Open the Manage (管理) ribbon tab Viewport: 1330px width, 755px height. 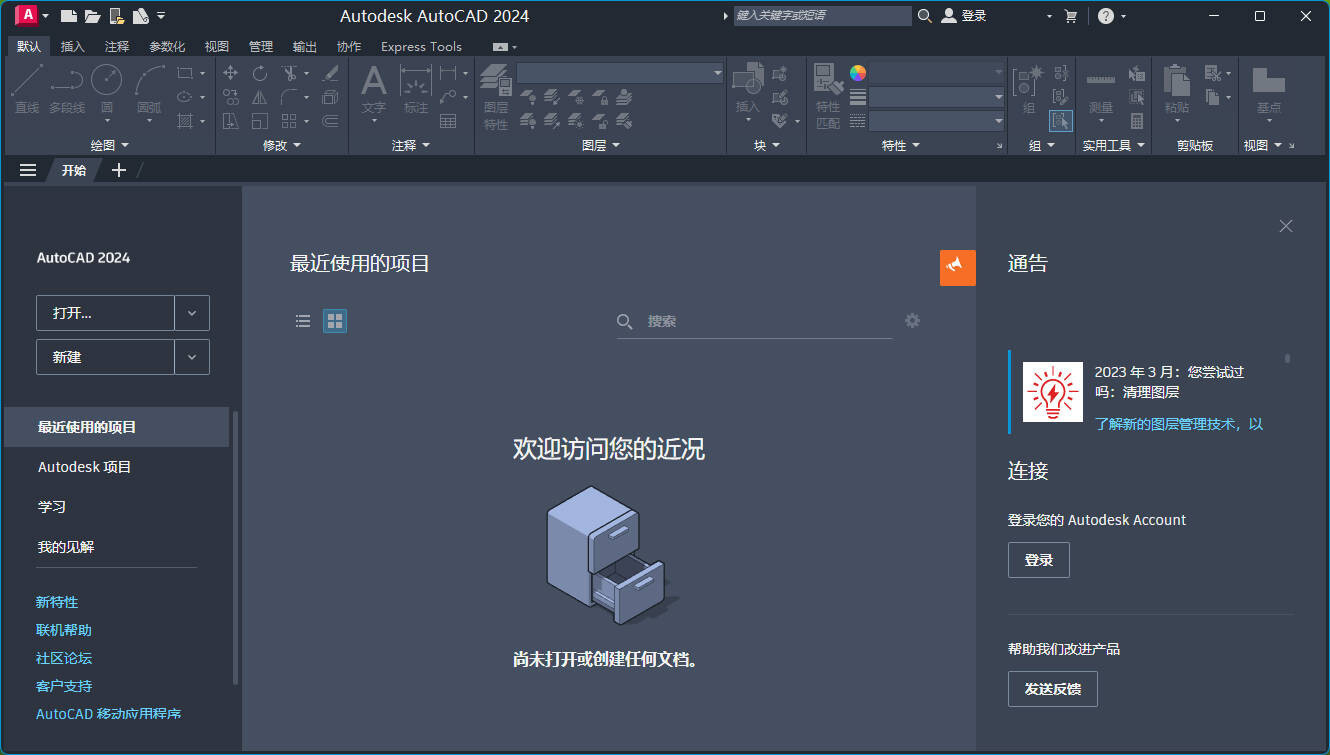261,47
